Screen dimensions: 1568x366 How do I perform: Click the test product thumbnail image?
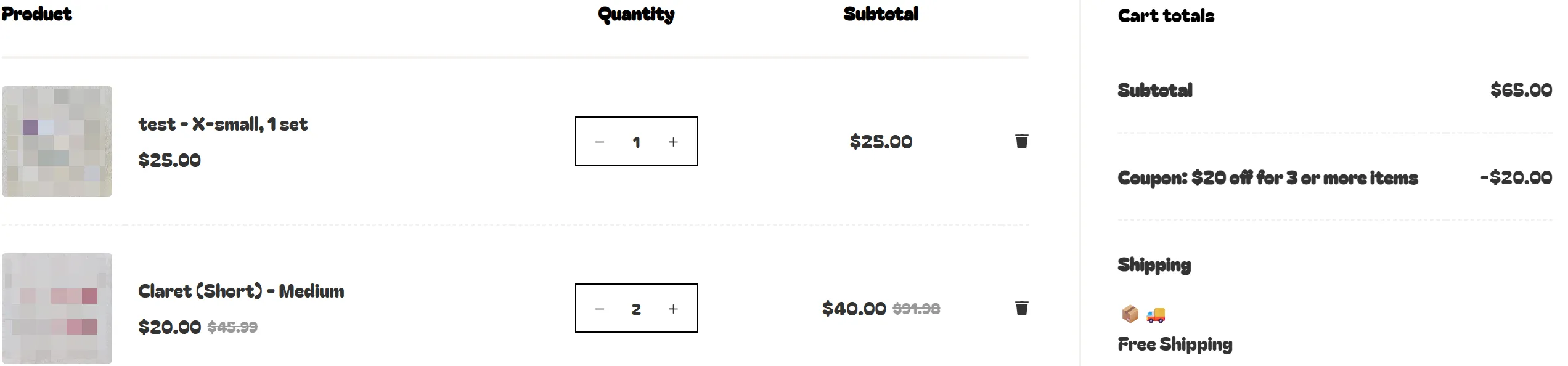57,141
